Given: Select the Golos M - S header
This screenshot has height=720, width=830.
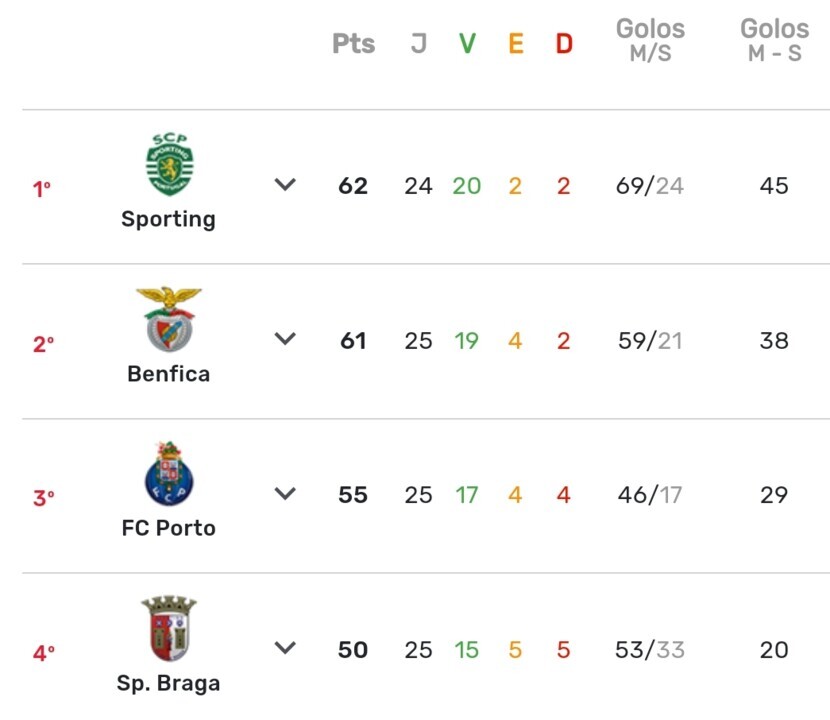Looking at the screenshot, I should (x=774, y=41).
